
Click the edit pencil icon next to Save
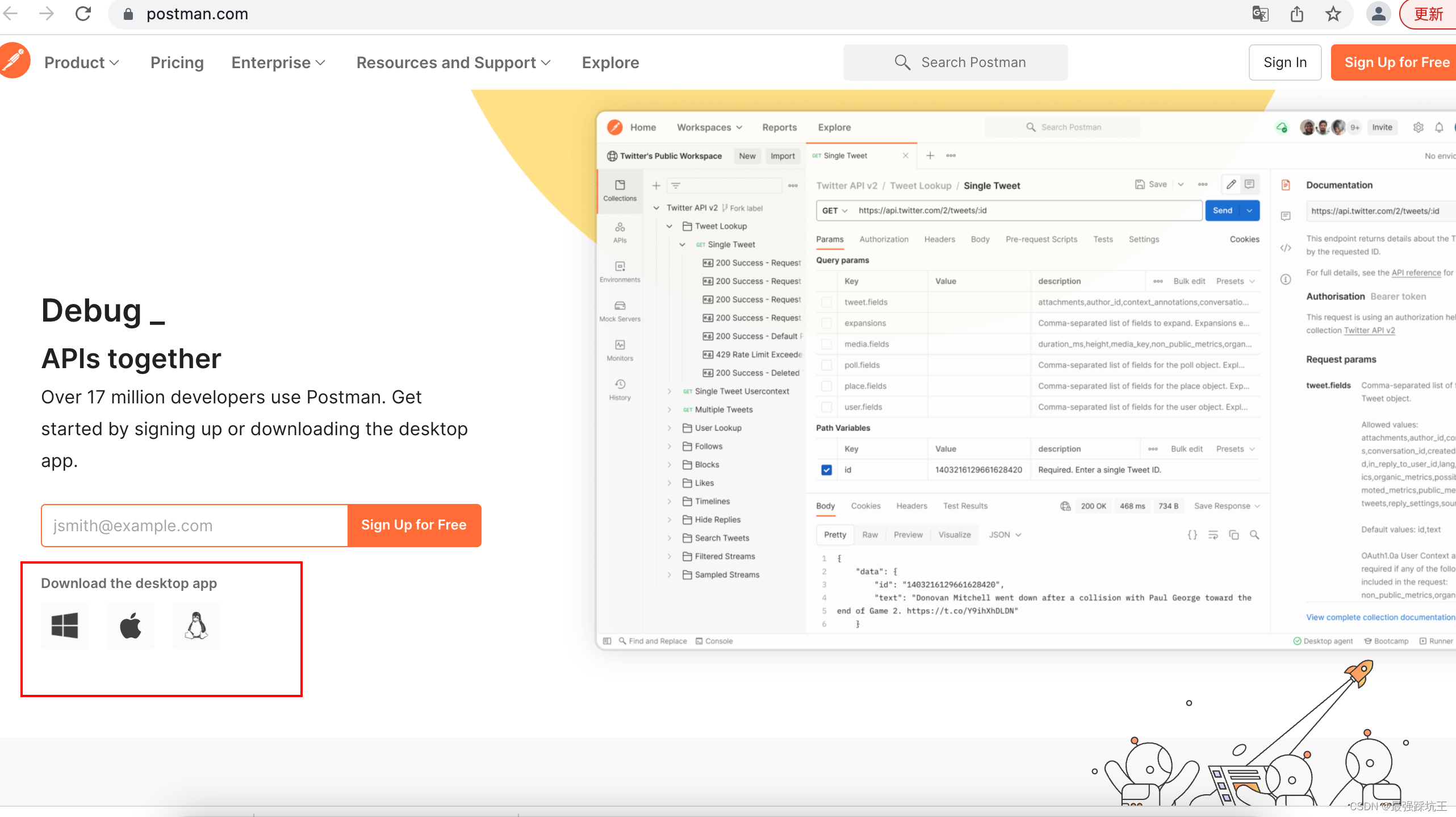pos(1231,184)
